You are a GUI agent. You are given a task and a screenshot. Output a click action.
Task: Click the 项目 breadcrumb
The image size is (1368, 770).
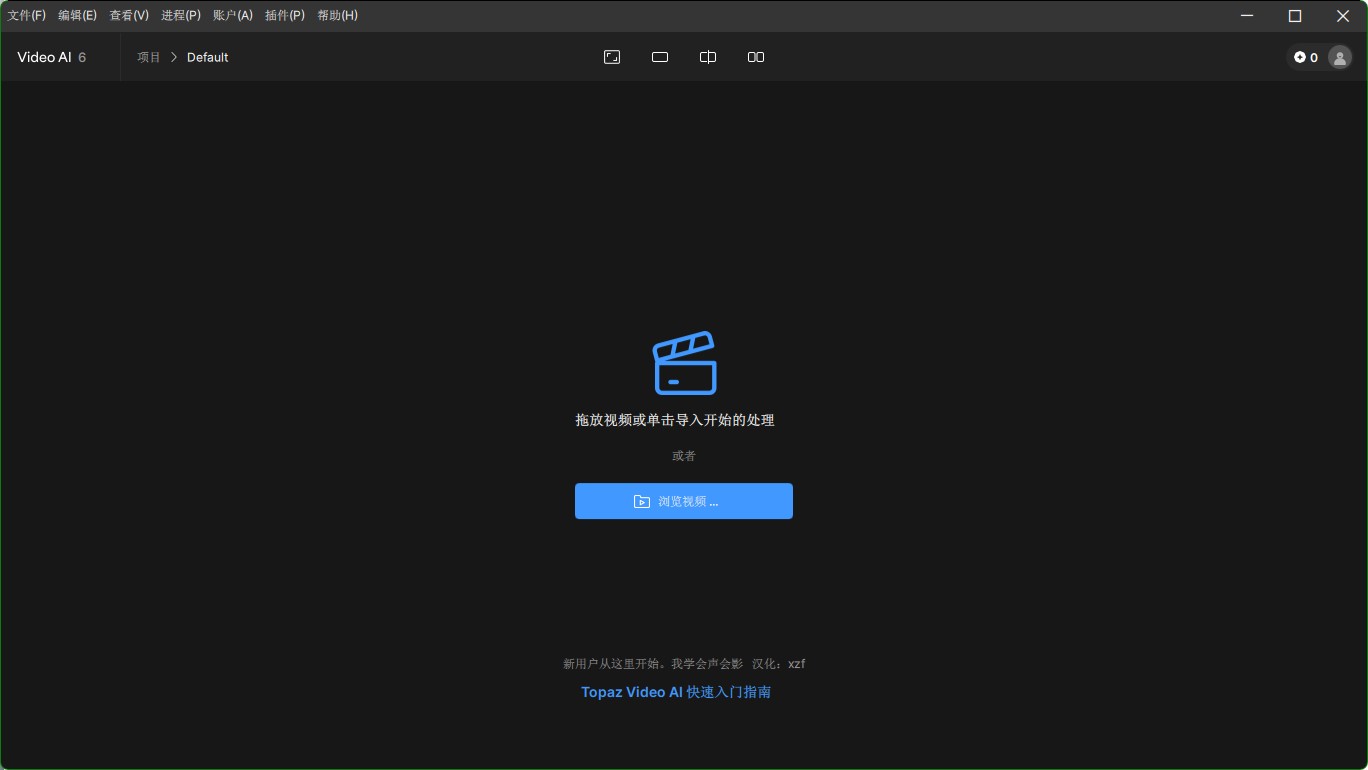pyautogui.click(x=149, y=57)
